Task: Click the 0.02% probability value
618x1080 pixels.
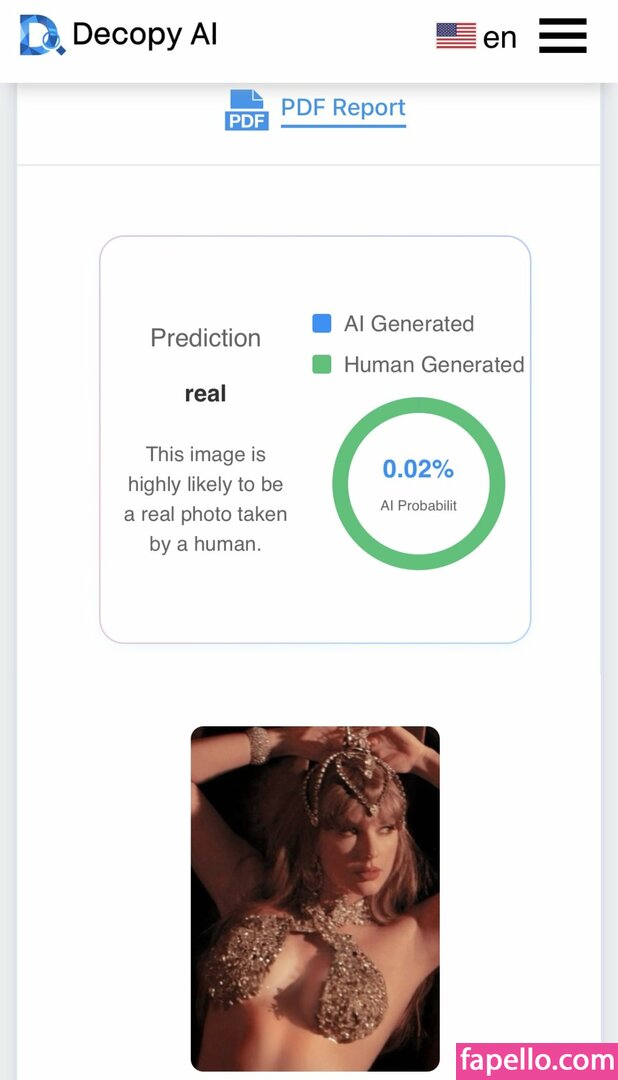Action: click(418, 469)
